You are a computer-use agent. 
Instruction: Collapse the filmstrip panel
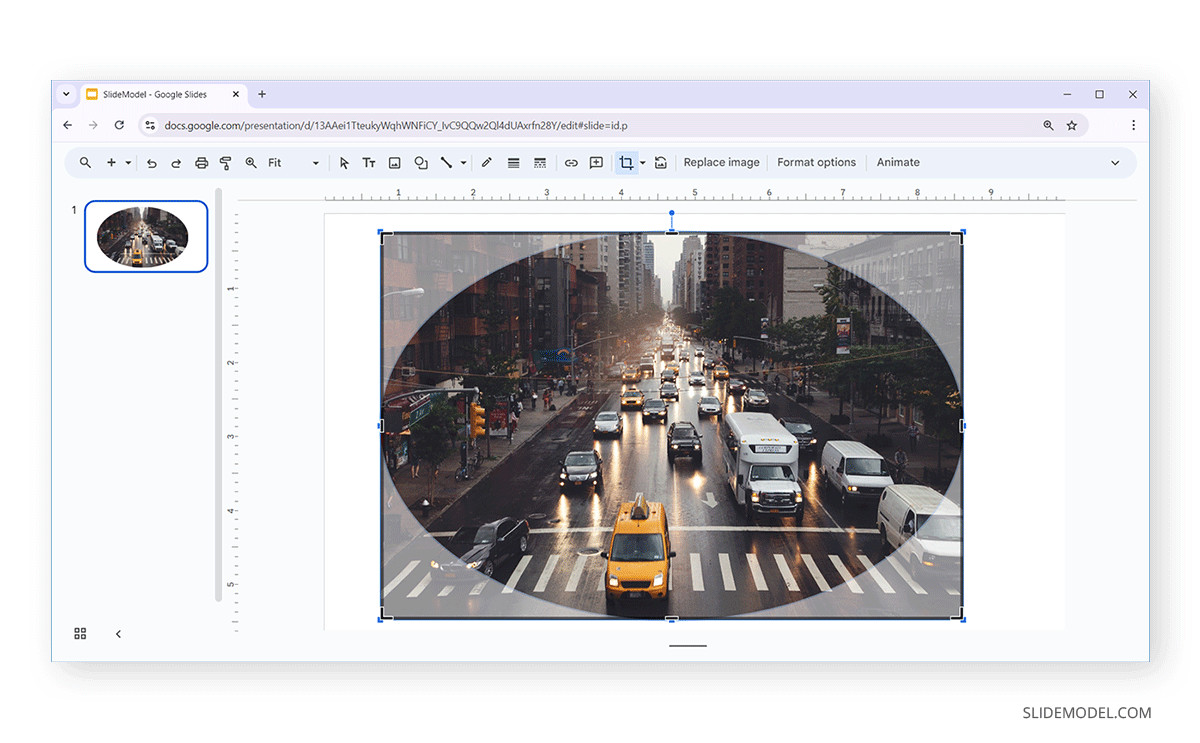(118, 634)
